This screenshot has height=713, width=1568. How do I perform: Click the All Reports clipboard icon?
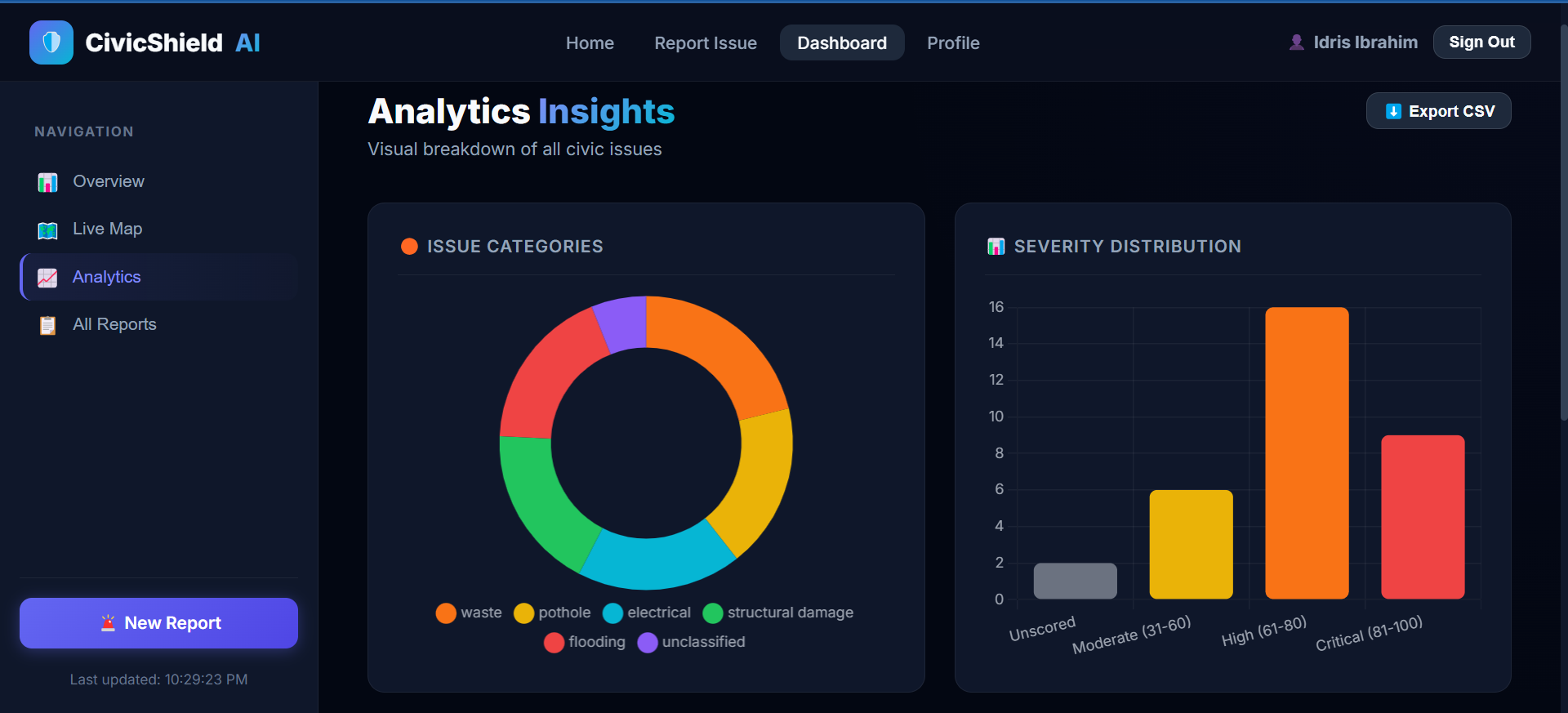[x=47, y=325]
